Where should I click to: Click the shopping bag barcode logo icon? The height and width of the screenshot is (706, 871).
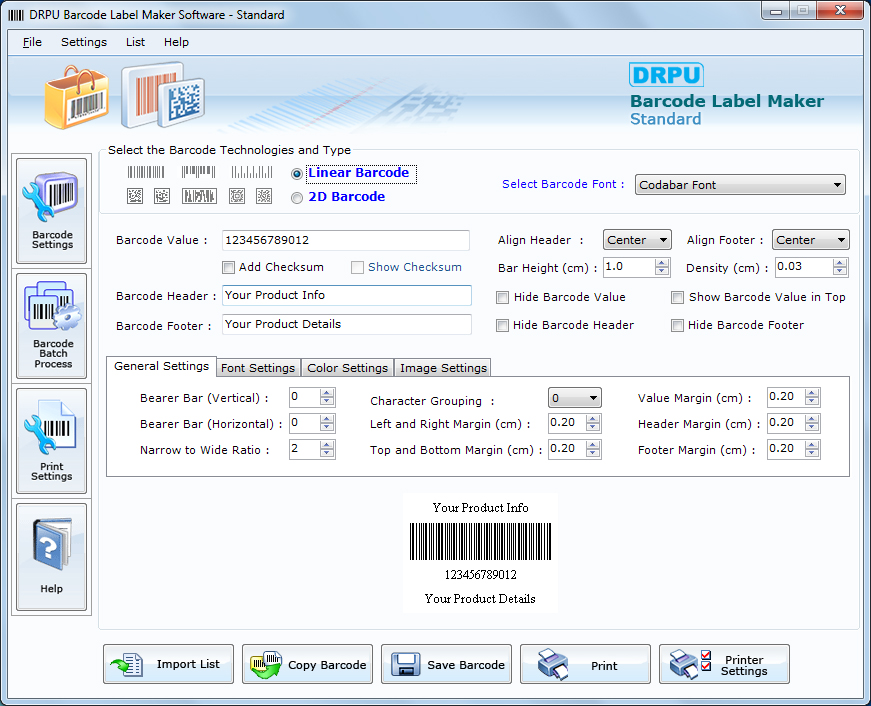click(77, 97)
